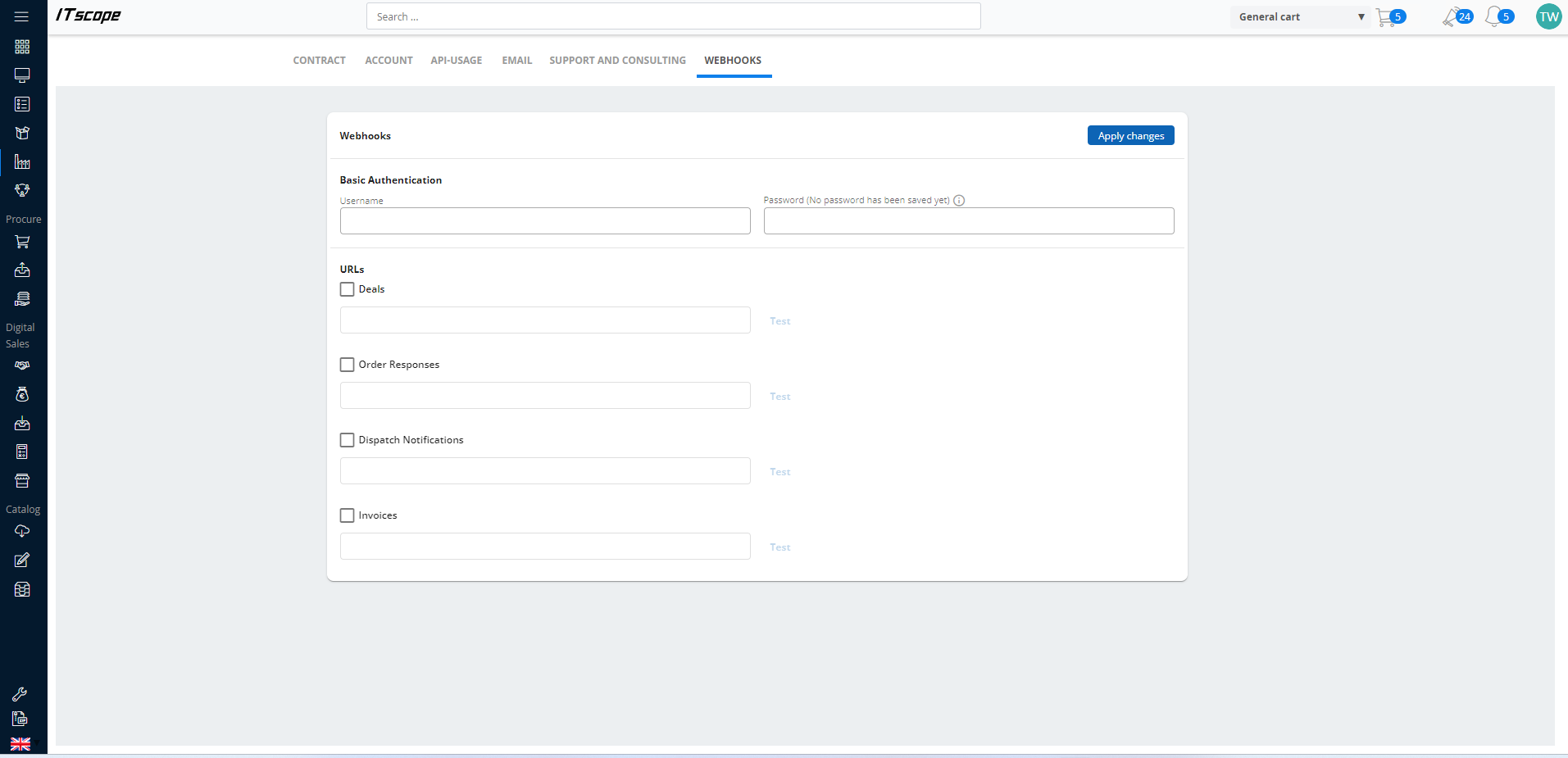Image resolution: width=1568 pixels, height=758 pixels.
Task: Open the UK flag language selector
Action: (20, 744)
